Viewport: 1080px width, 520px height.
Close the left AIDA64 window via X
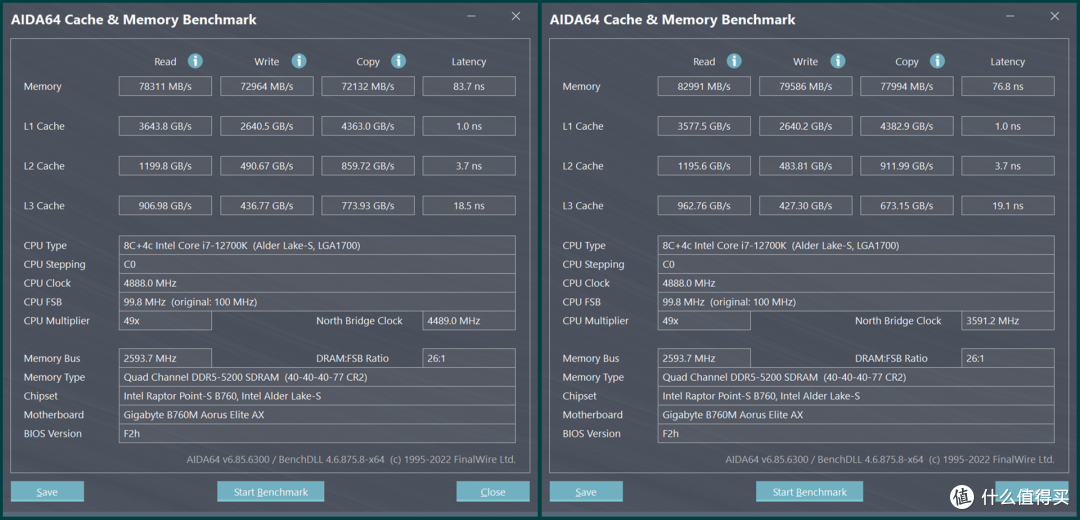pyautogui.click(x=516, y=17)
